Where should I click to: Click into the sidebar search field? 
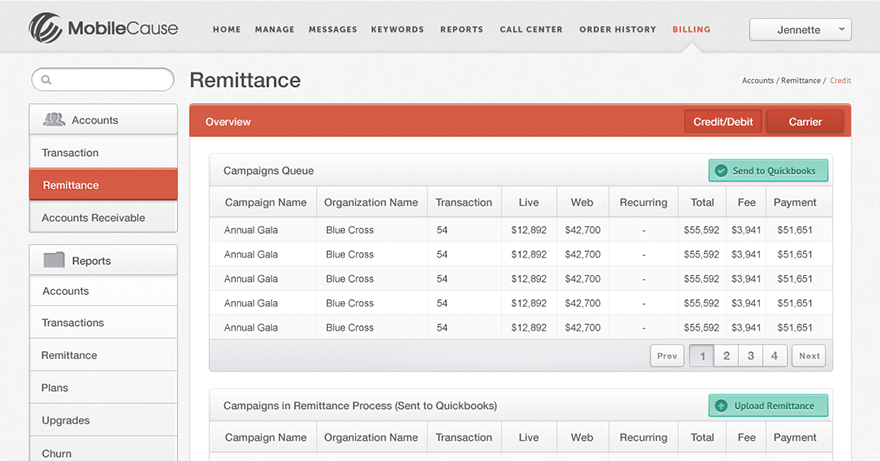[x=110, y=80]
